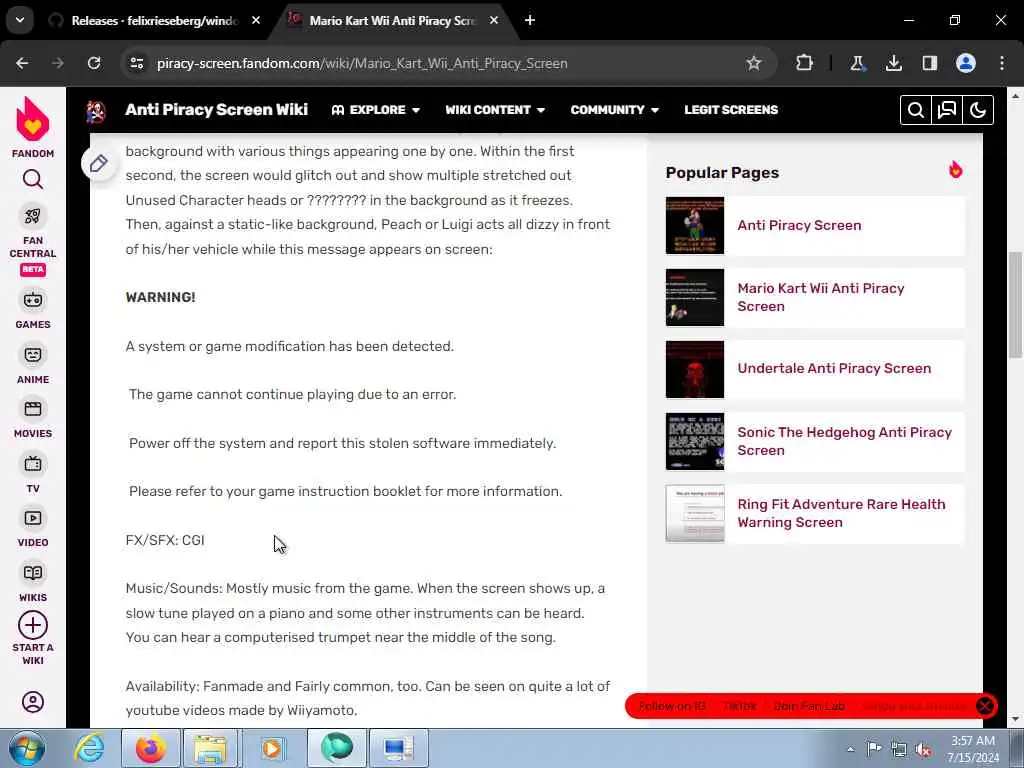Viewport: 1024px width, 768px height.
Task: Click the Mario Kart Wii thumbnail in Popular Pages
Action: point(695,297)
